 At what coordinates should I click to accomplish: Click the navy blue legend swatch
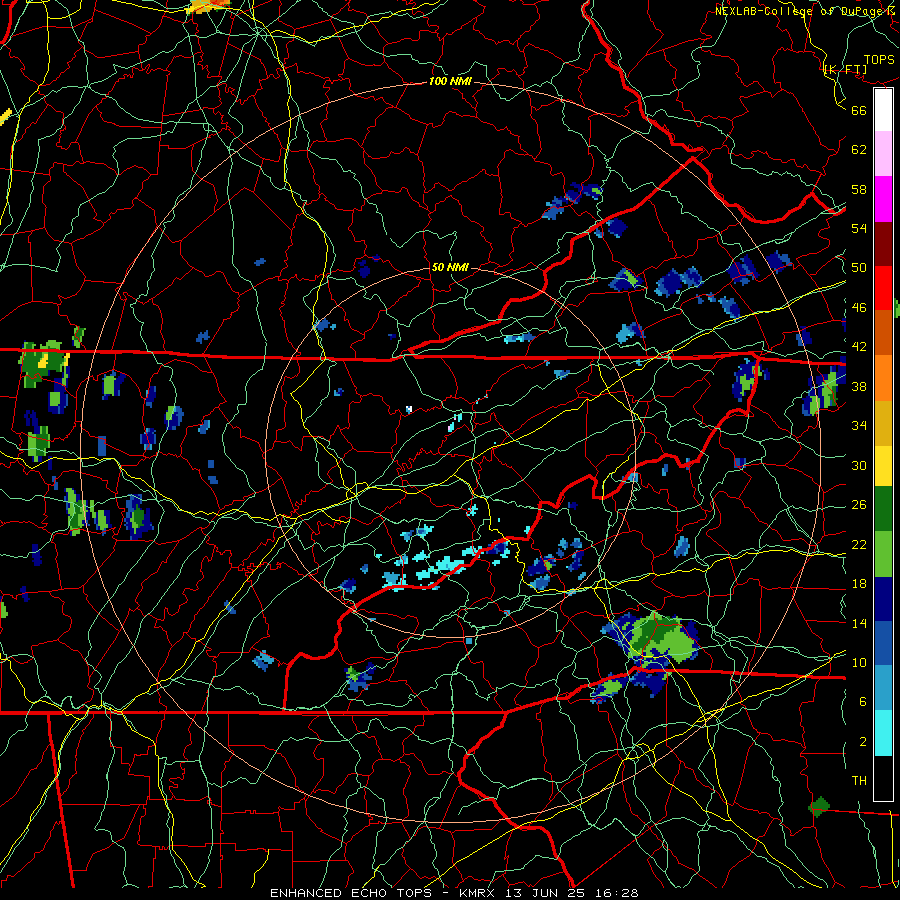(883, 599)
